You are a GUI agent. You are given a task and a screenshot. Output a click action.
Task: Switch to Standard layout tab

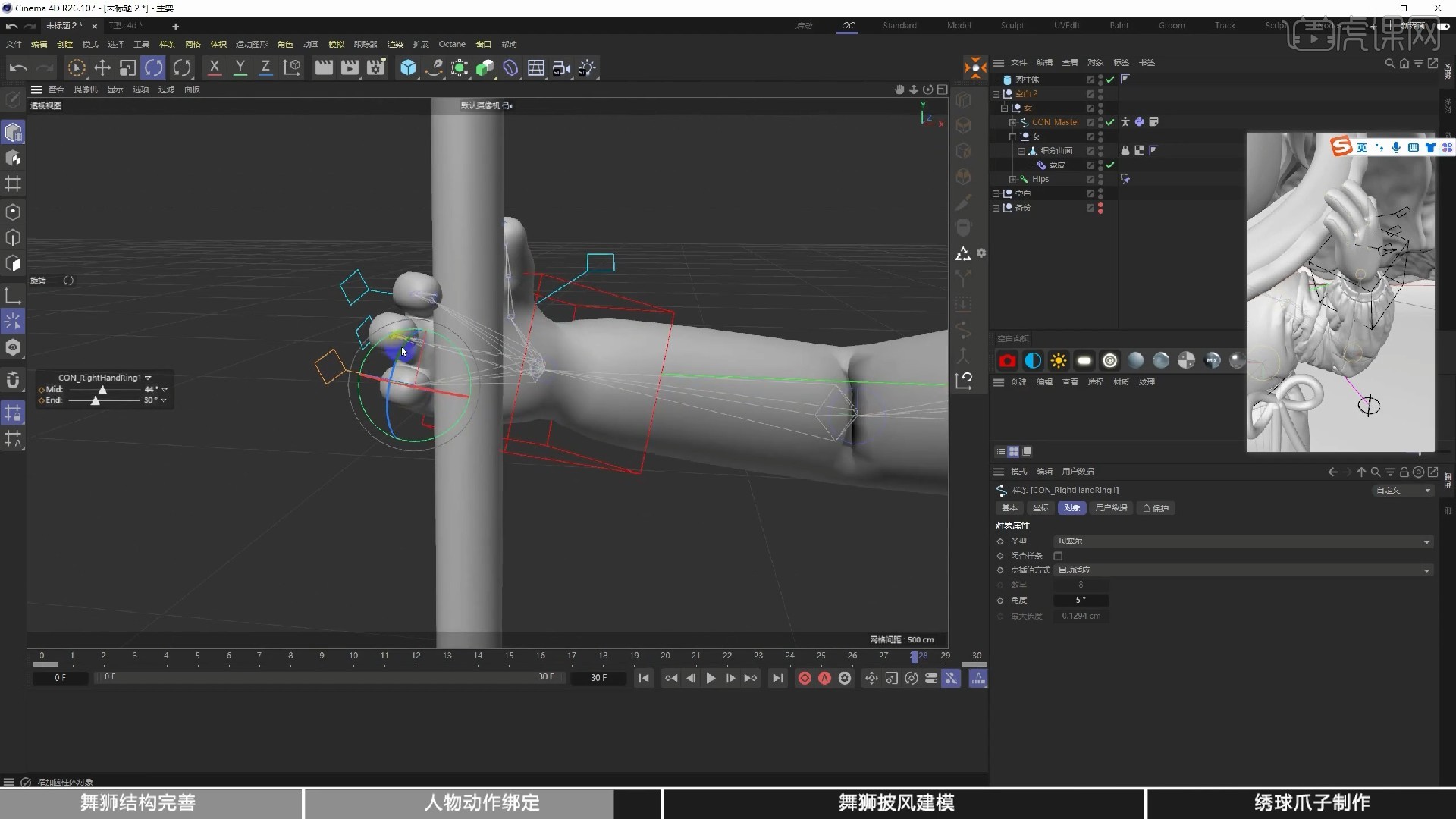pos(899,26)
